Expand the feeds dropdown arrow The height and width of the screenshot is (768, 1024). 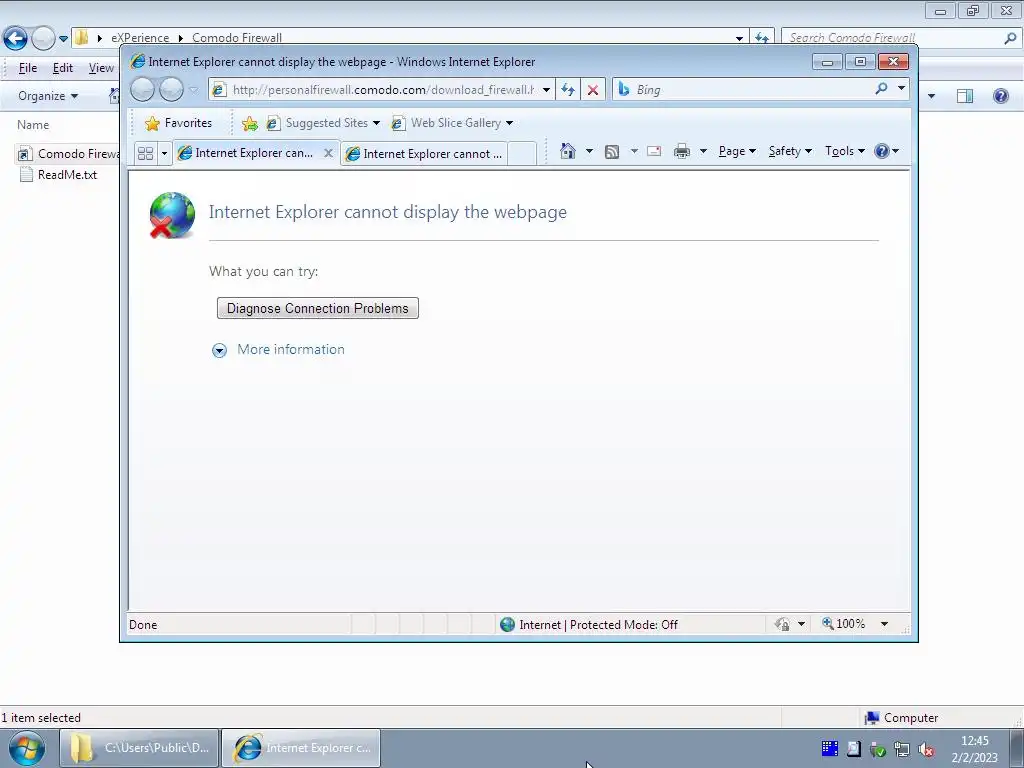(633, 152)
